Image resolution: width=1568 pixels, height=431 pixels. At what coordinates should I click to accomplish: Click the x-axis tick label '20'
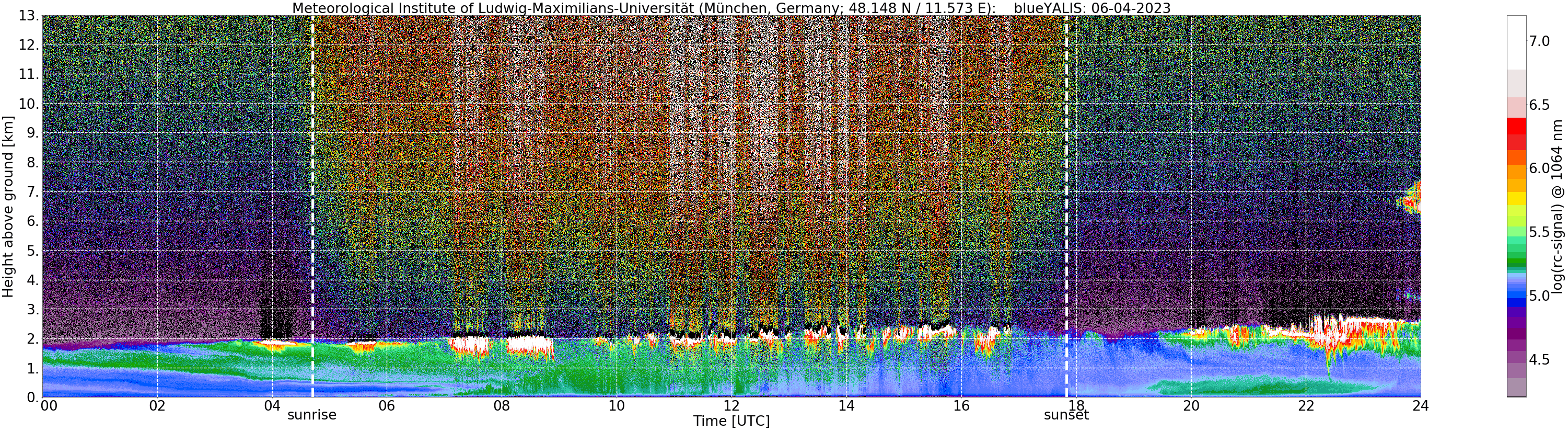[x=1191, y=406]
